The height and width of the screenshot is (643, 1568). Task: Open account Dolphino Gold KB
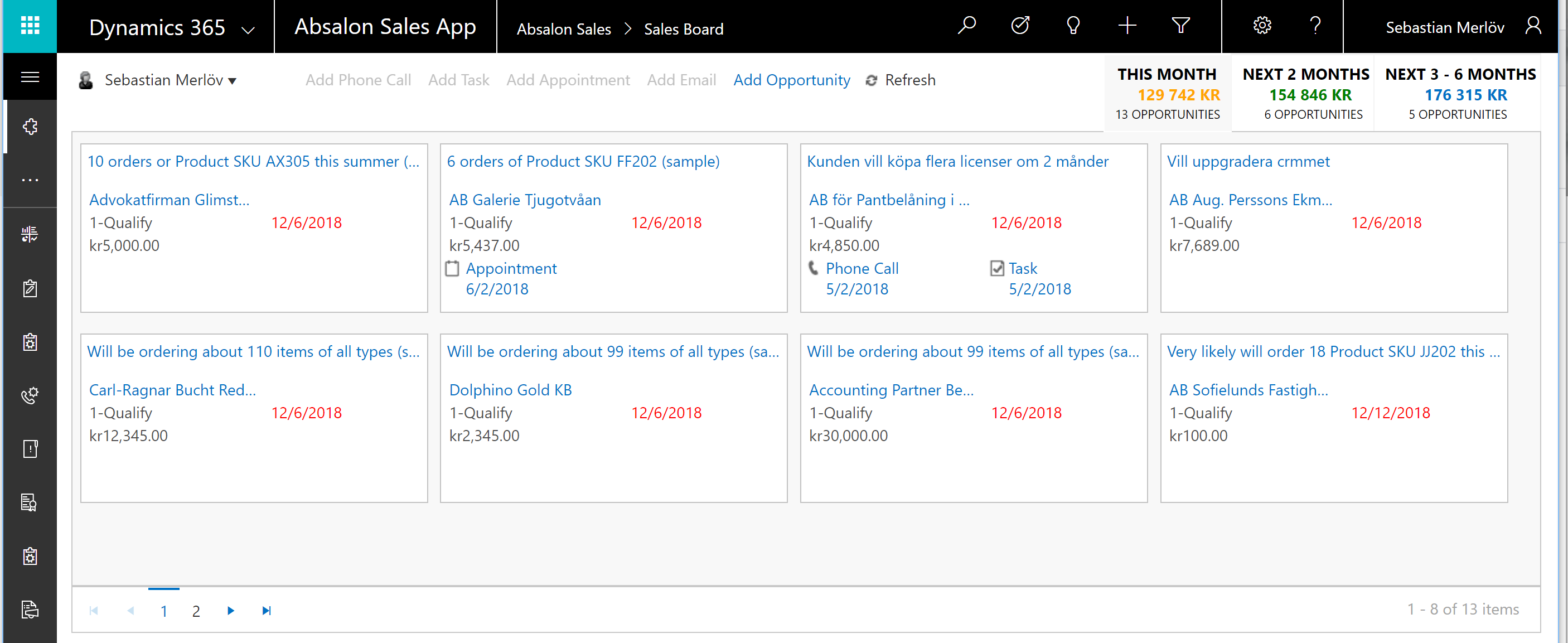pyautogui.click(x=510, y=390)
